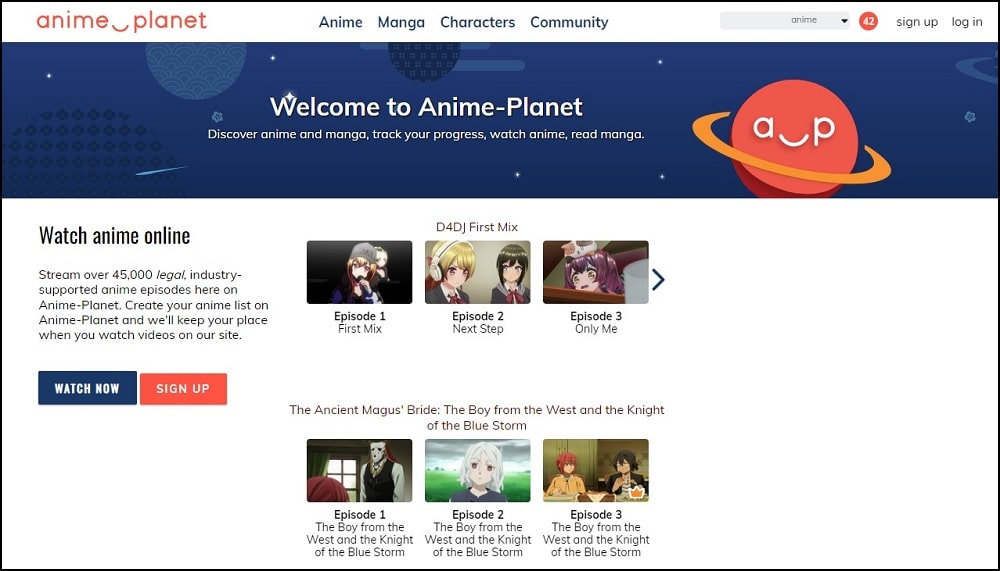Open Ancient Magus' Bride Episode 1 thumbnail
1000x571 pixels.
(359, 470)
